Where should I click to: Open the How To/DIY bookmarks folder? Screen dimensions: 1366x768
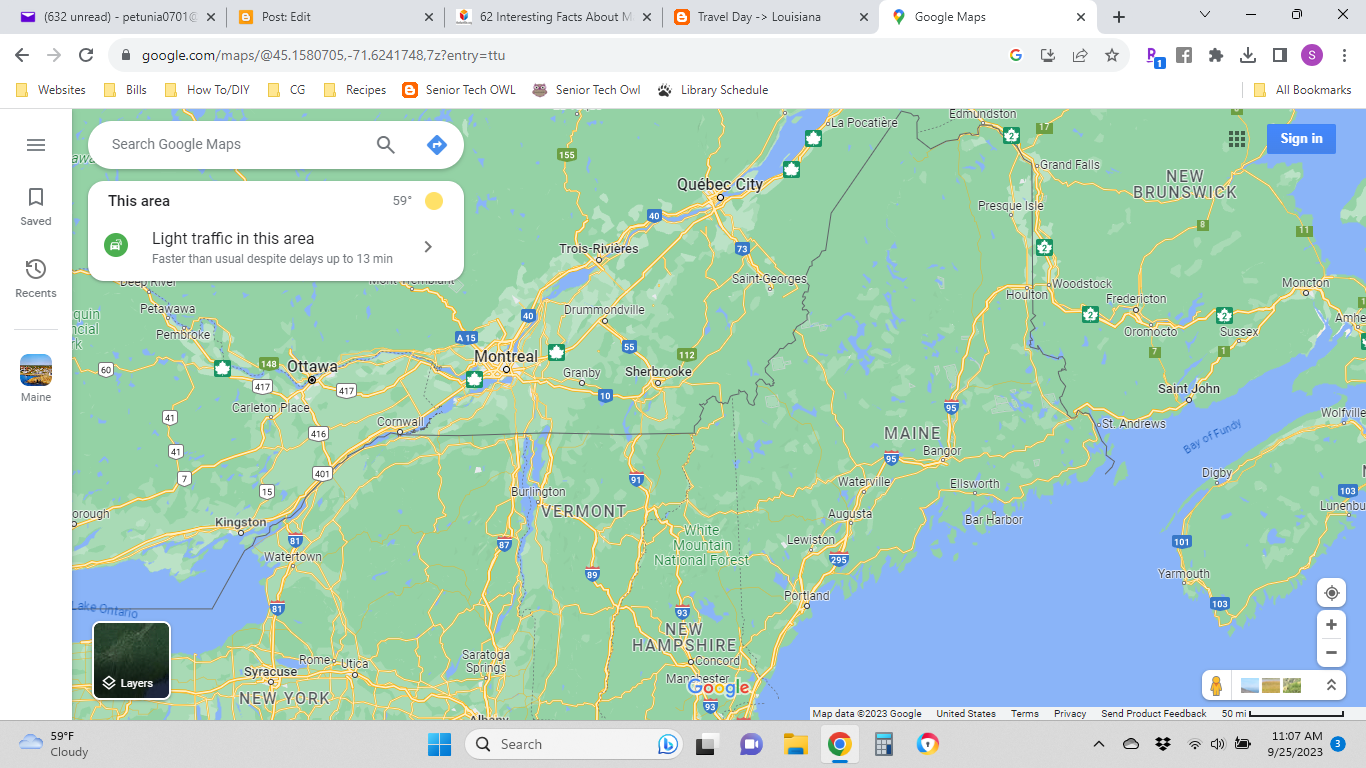(206, 90)
